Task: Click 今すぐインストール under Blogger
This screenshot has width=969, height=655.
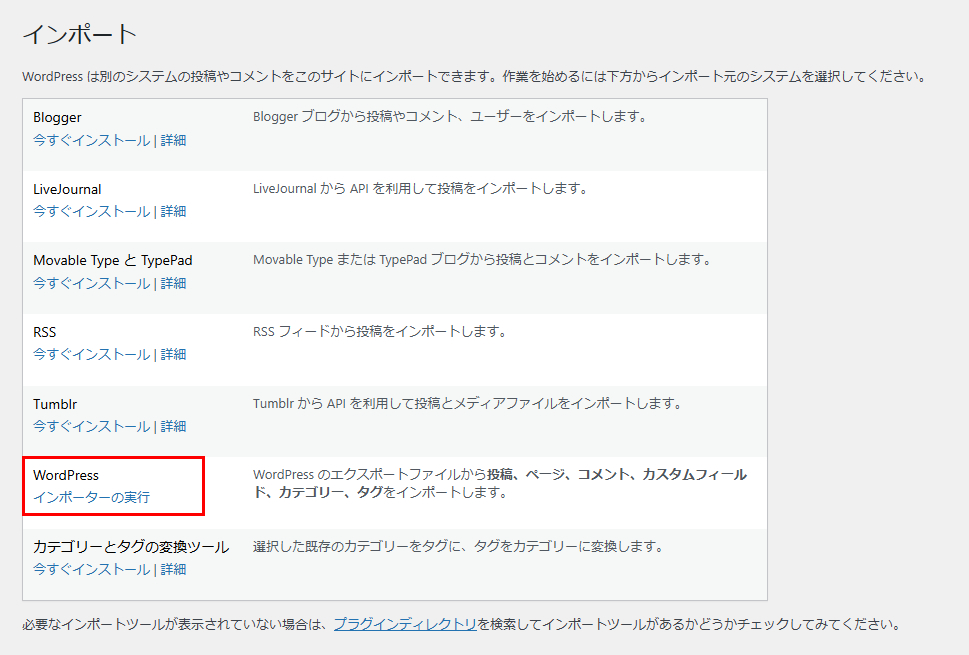Action: tap(91, 140)
